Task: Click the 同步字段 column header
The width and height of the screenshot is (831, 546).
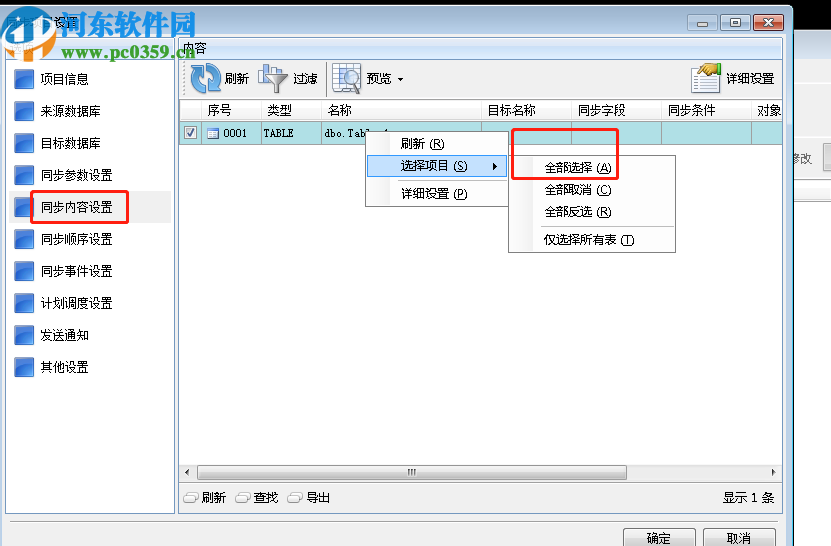Action: click(616, 110)
